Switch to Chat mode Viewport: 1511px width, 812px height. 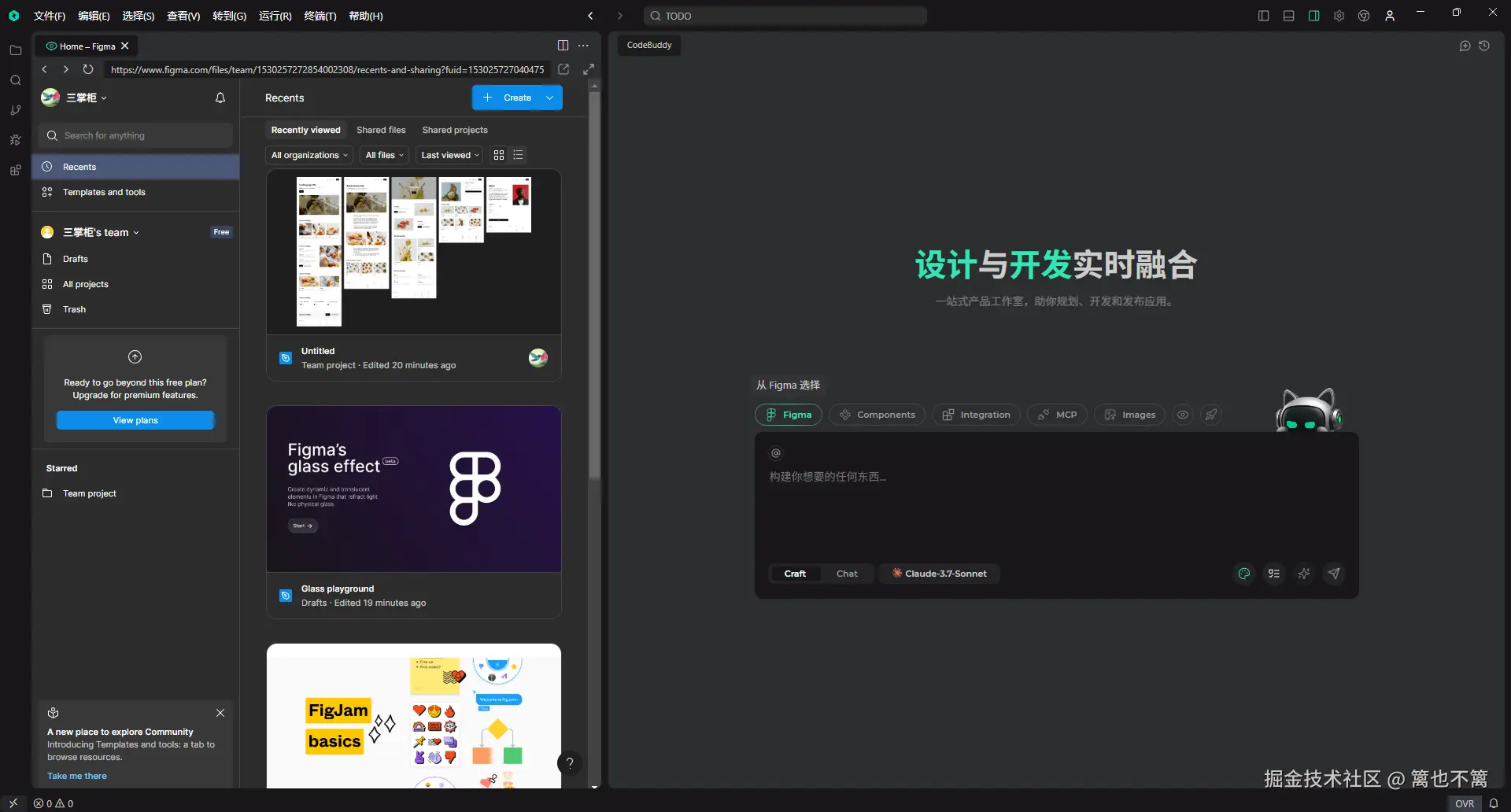point(847,574)
